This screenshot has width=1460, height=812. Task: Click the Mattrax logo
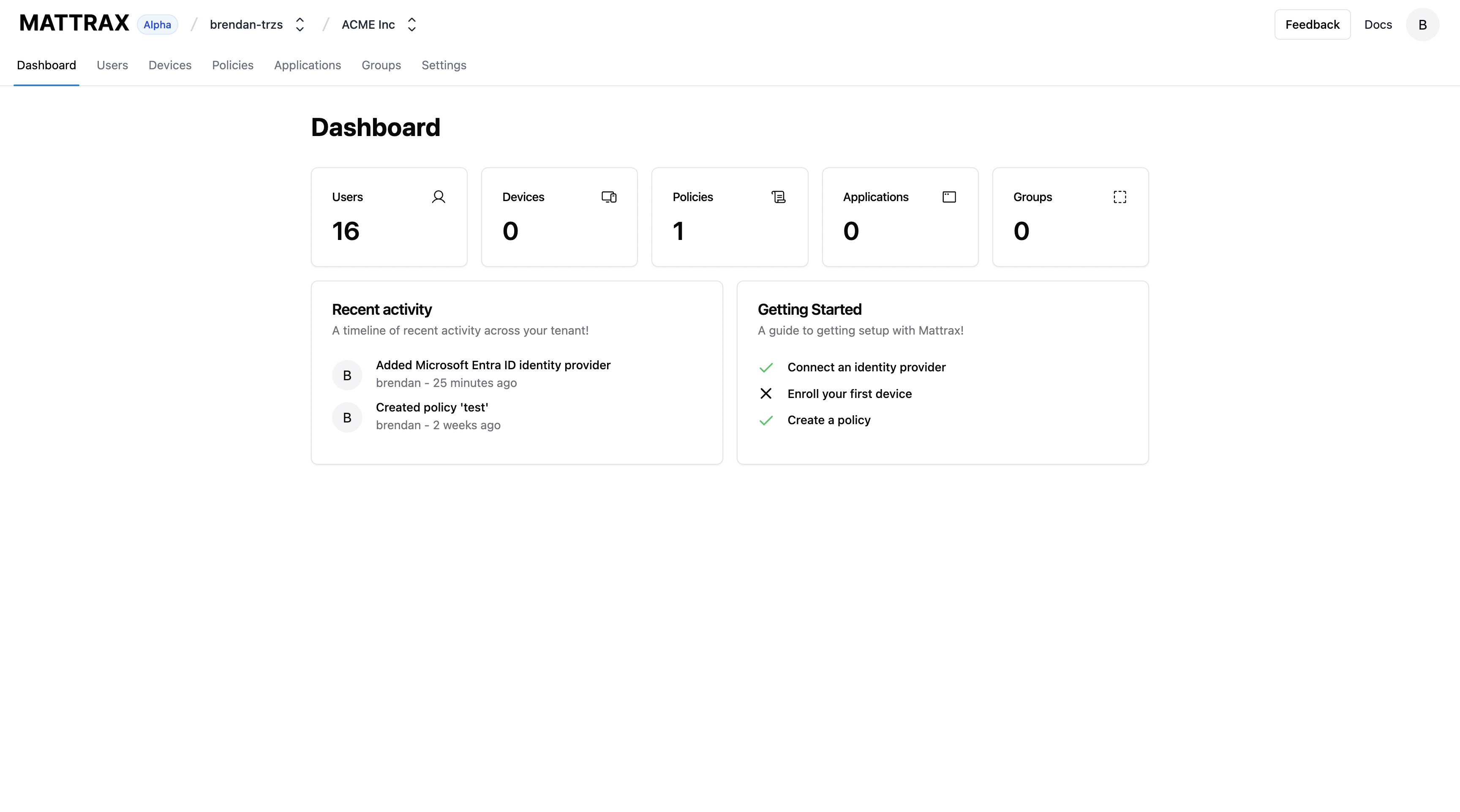point(74,23)
